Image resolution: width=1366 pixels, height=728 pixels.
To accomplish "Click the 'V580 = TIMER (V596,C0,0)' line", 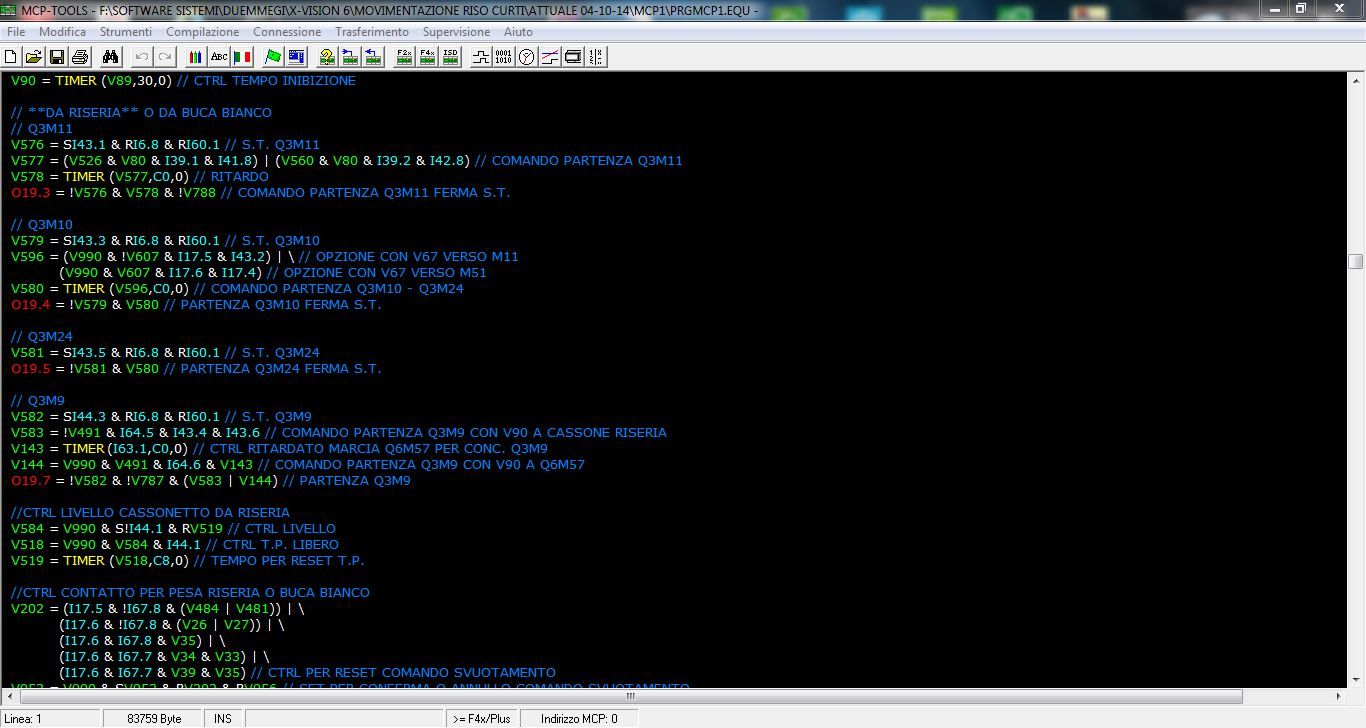I will coord(237,289).
